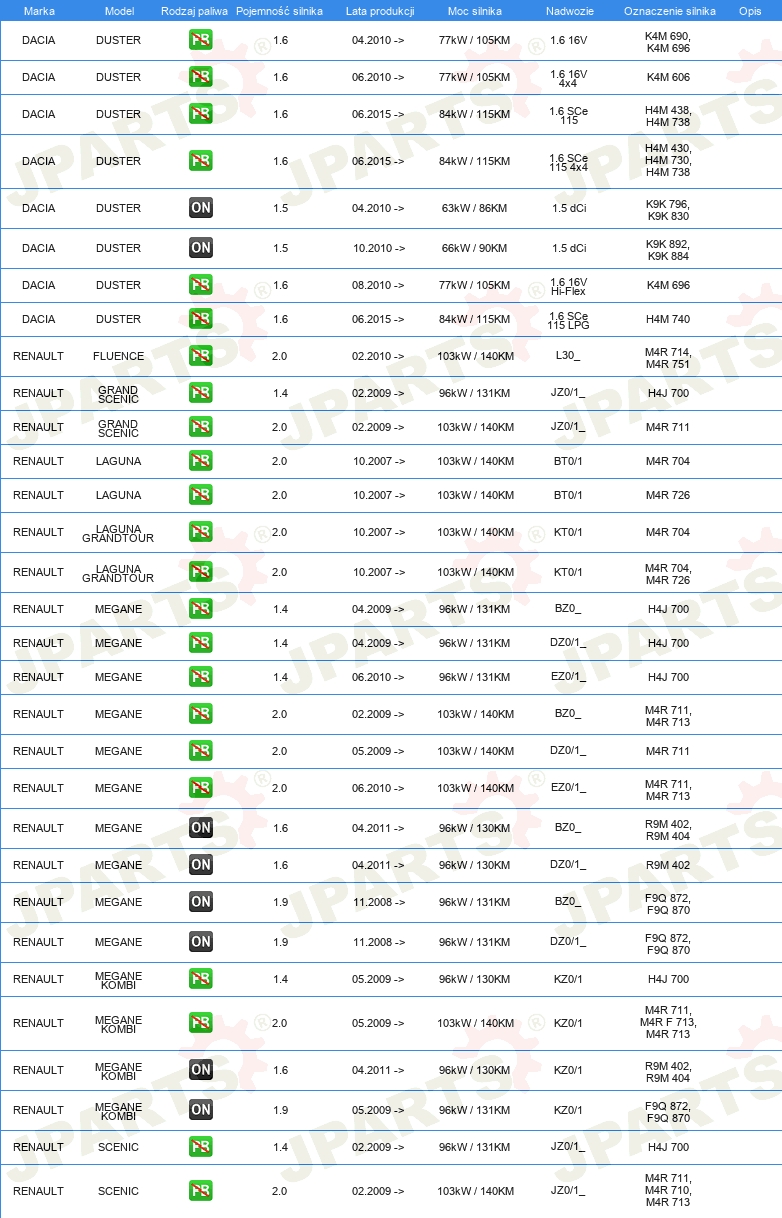
Task: Click the 'Opis' column header
Action: pos(750,11)
